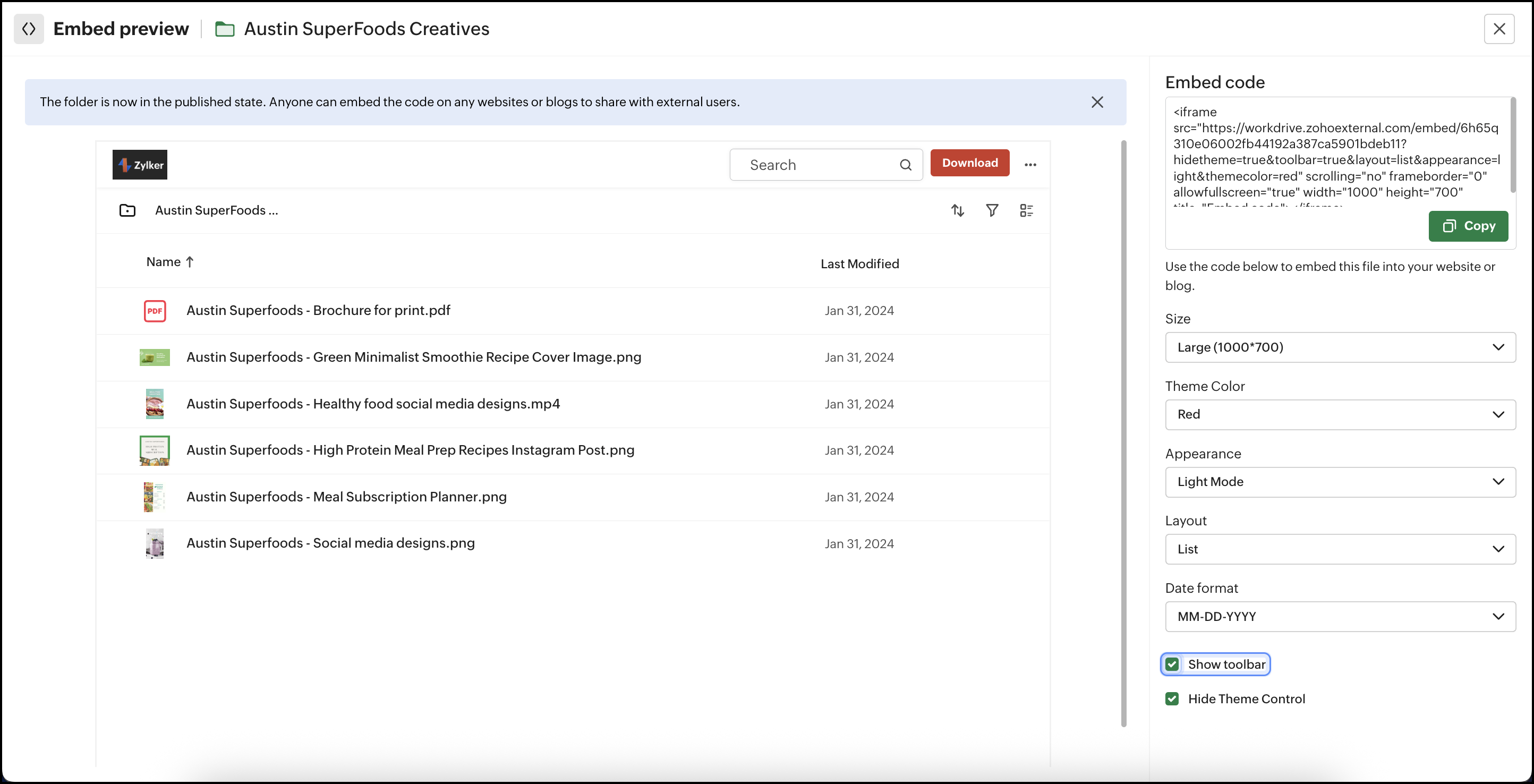Viewport: 1534px width, 784px height.
Task: Dismiss the published state notification banner
Action: click(x=1097, y=102)
